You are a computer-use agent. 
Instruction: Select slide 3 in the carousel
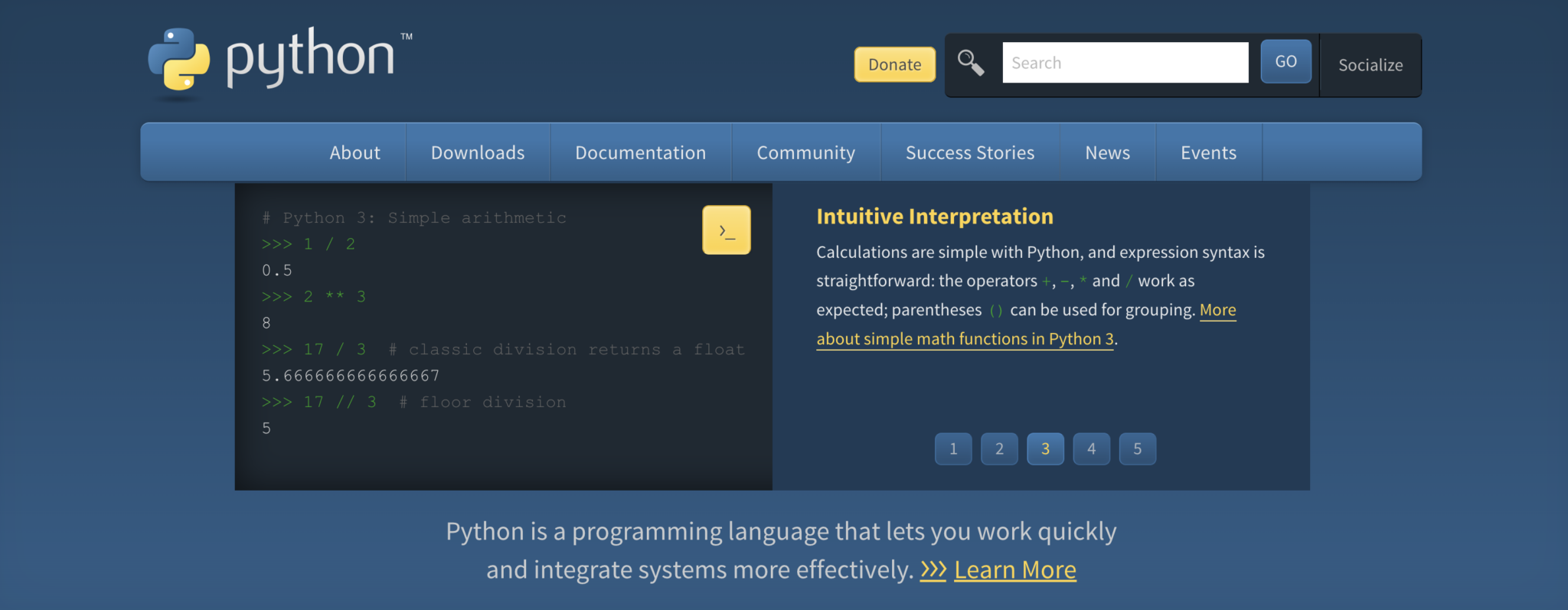pos(1045,449)
